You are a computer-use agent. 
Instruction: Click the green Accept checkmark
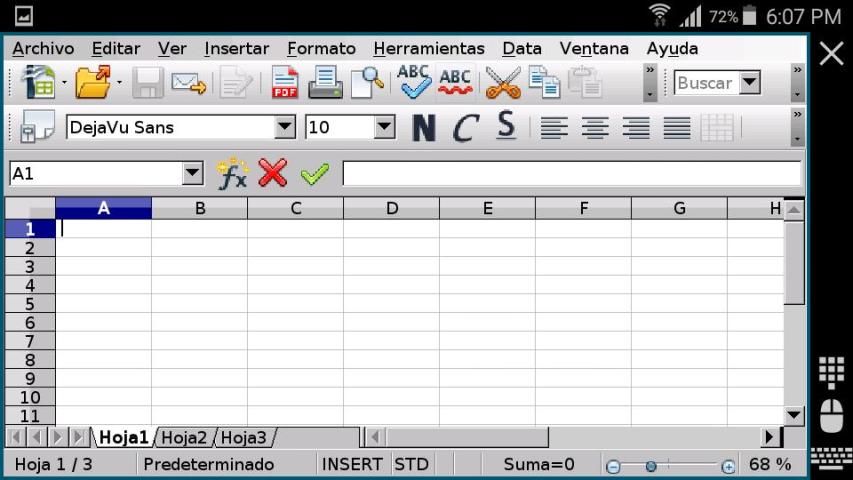pos(314,174)
